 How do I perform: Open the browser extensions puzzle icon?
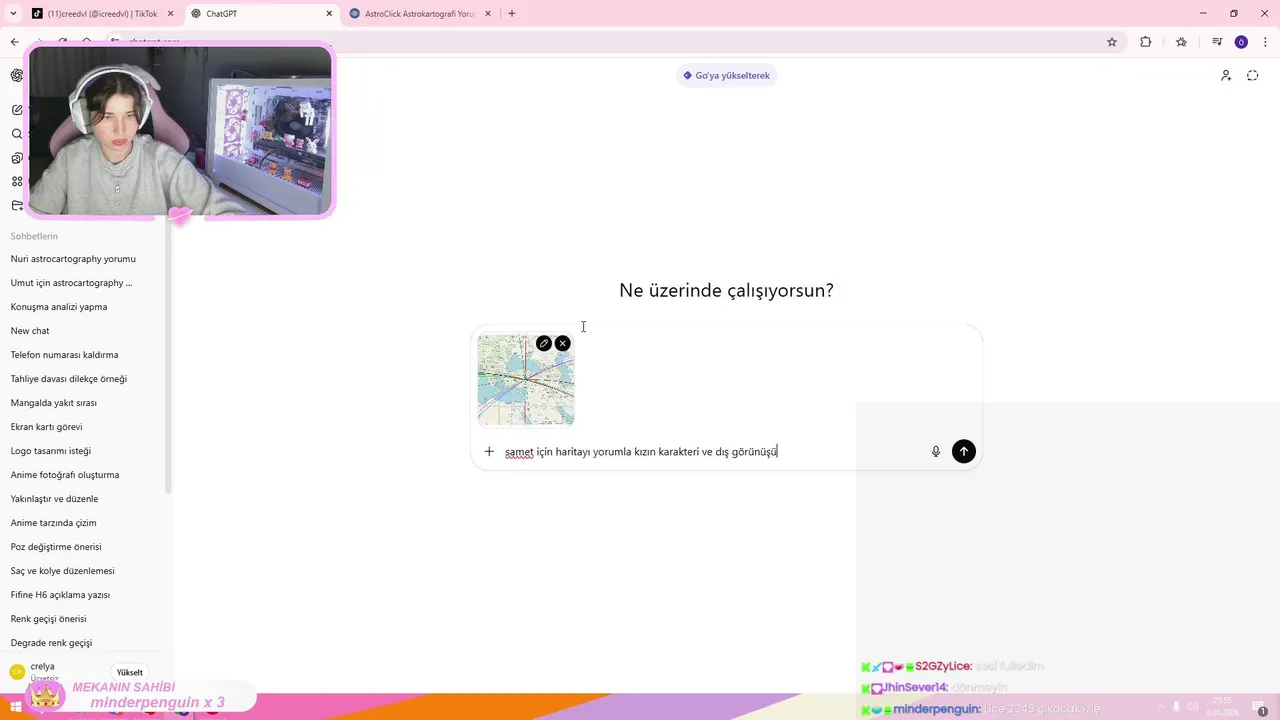pyautogui.click(x=1146, y=42)
